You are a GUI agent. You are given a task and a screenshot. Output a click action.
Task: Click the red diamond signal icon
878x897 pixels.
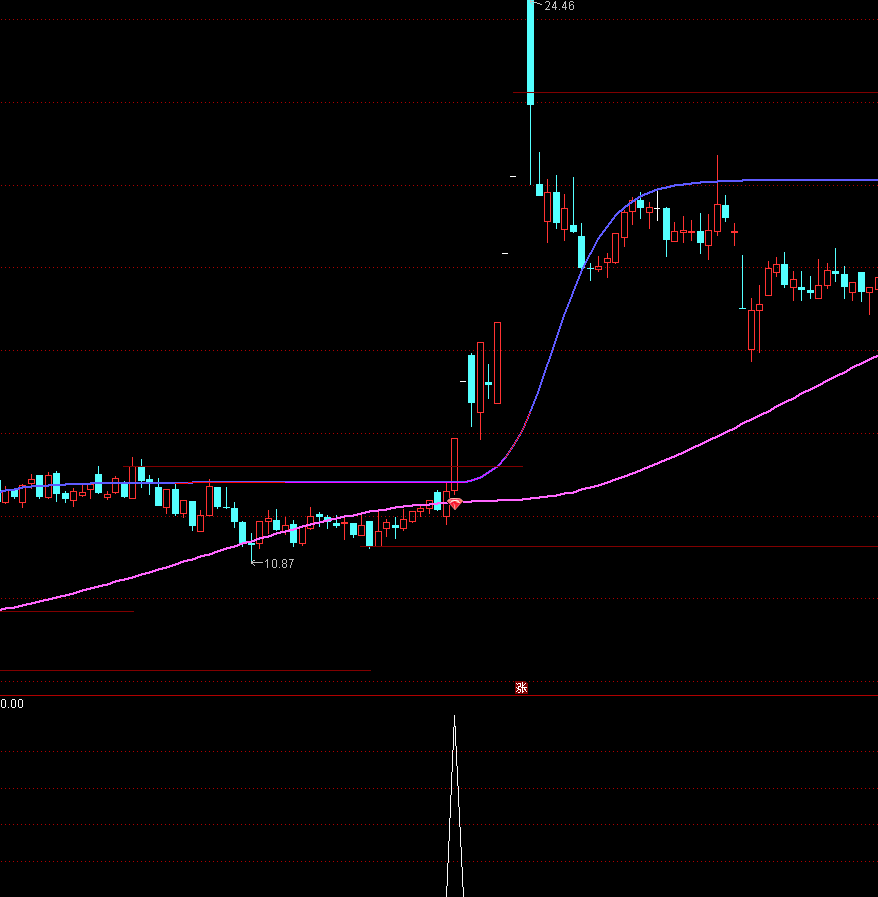click(x=454, y=504)
